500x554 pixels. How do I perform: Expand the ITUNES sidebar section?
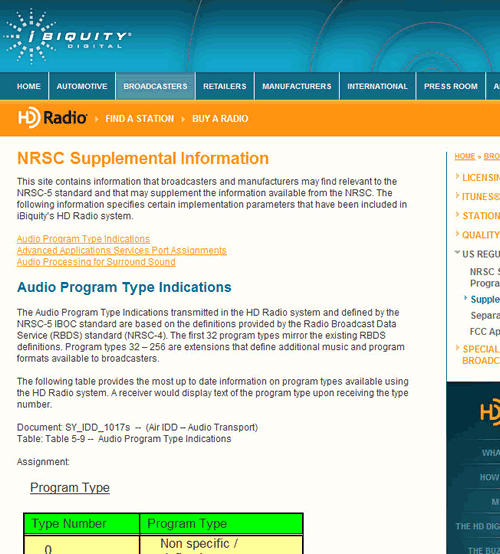[478, 196]
